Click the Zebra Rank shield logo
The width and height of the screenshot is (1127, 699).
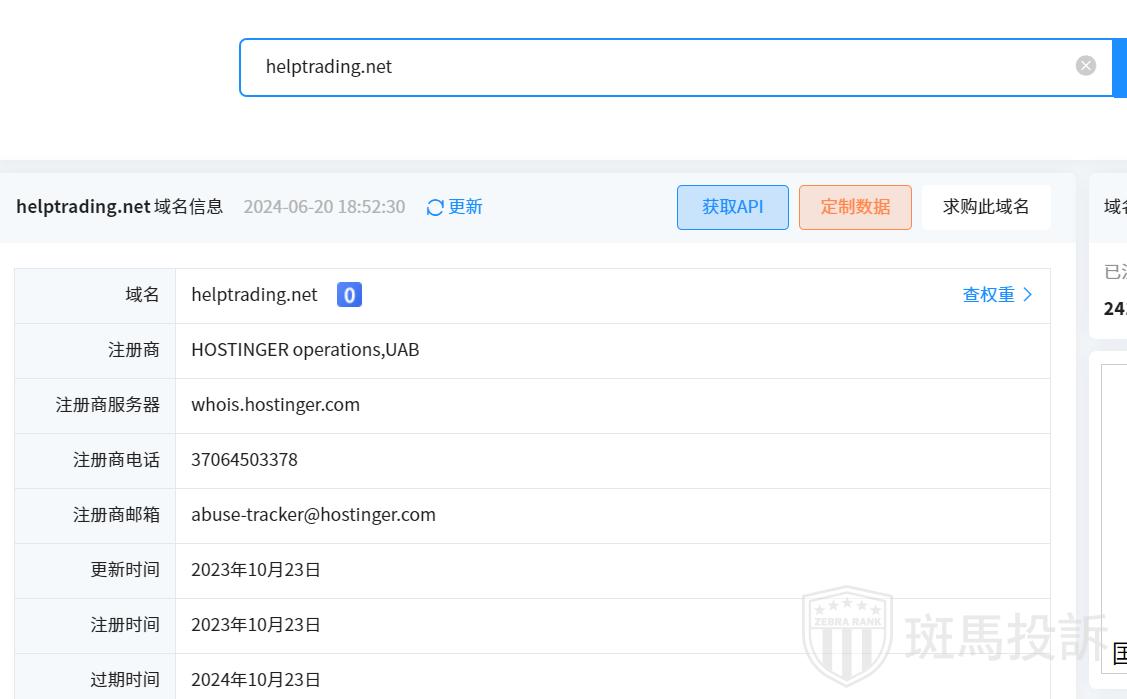click(x=847, y=635)
